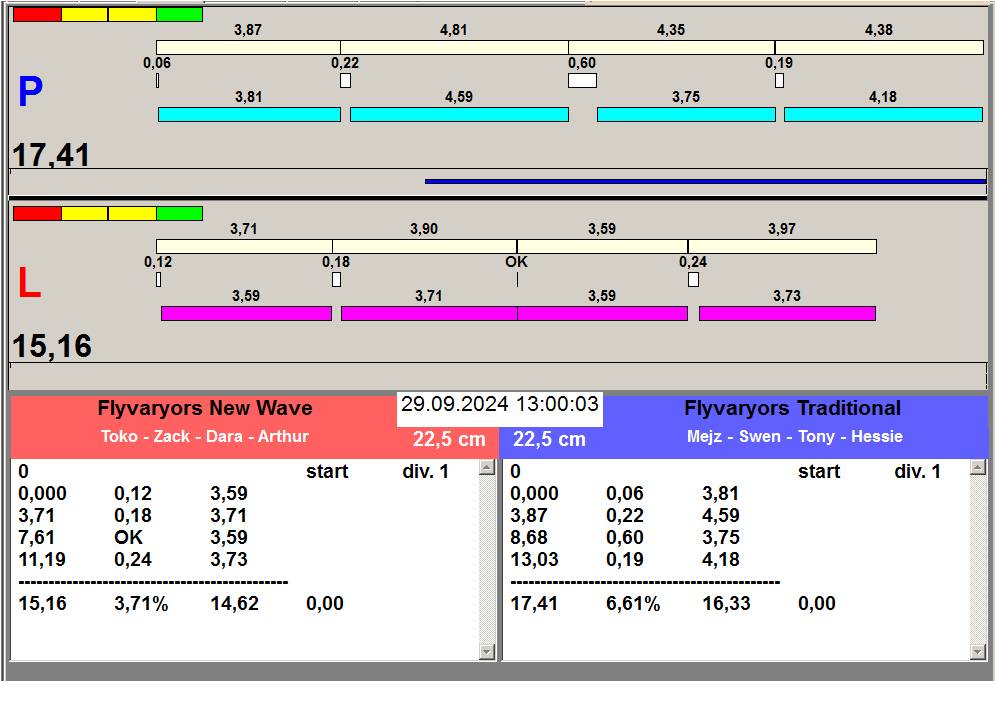
Task: Click the green start light in lane P
Action: tap(180, 15)
